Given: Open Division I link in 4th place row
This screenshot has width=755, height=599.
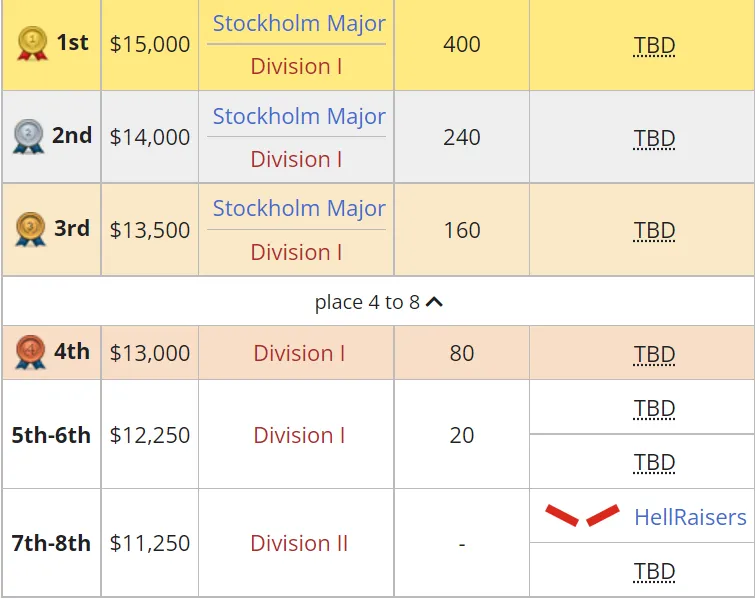Looking at the screenshot, I should (299, 353).
